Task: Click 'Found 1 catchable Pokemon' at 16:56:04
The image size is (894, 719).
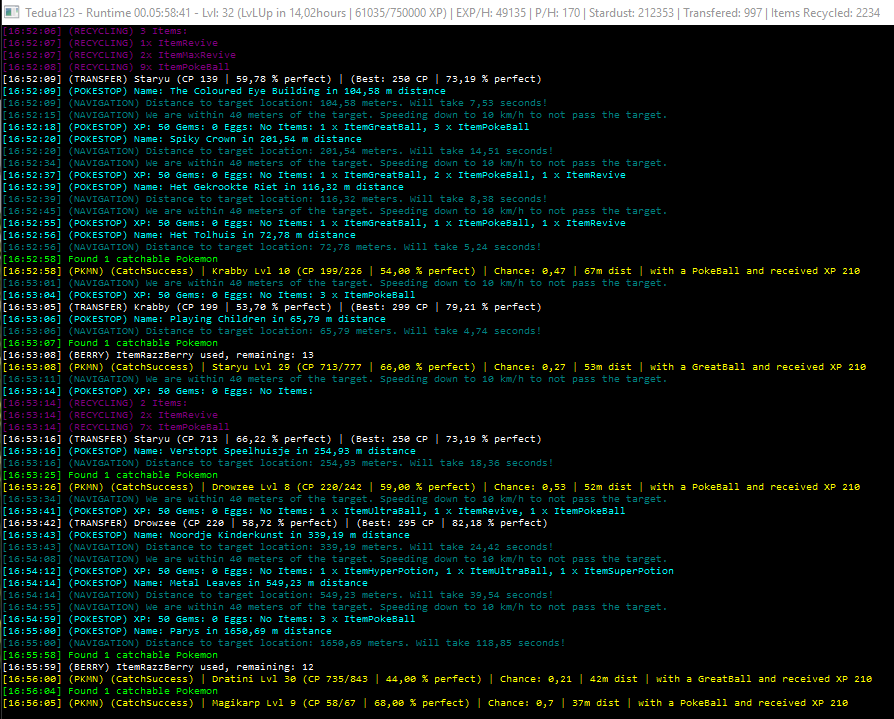Action: tap(110, 691)
